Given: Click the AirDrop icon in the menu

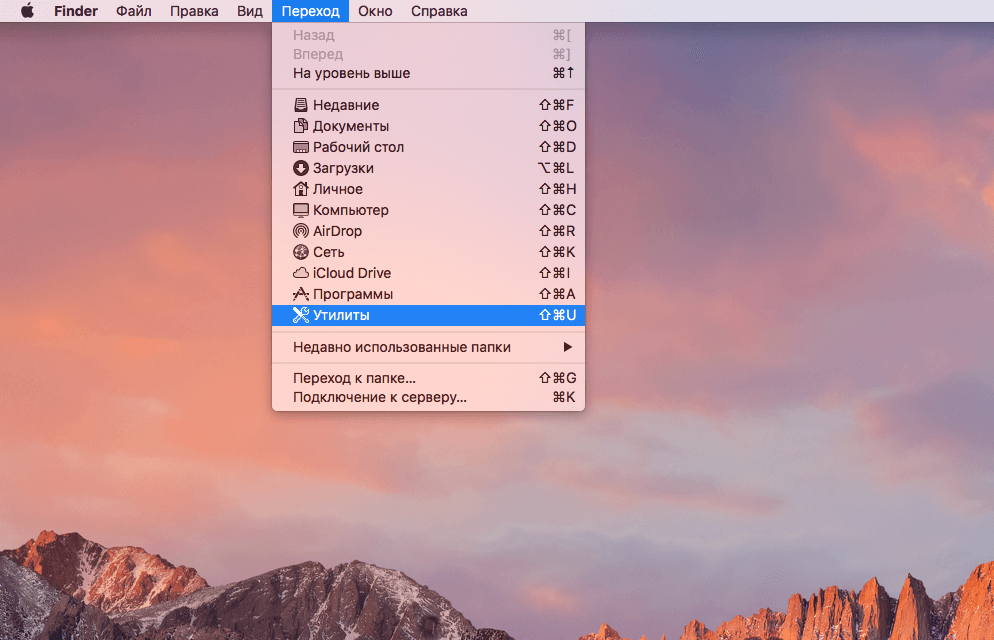Looking at the screenshot, I should click(300, 231).
